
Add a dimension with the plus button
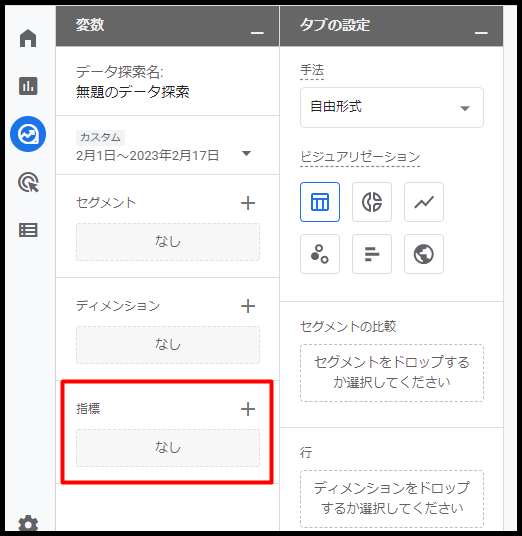point(248,306)
